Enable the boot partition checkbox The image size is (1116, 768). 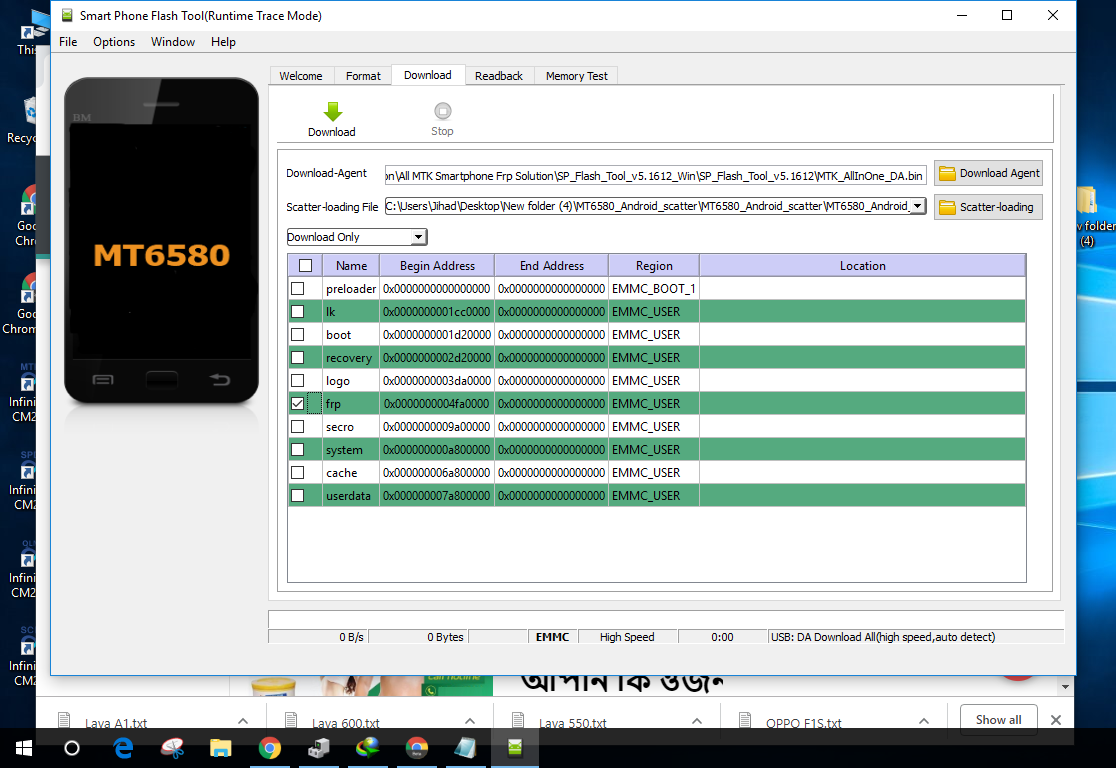(x=298, y=335)
